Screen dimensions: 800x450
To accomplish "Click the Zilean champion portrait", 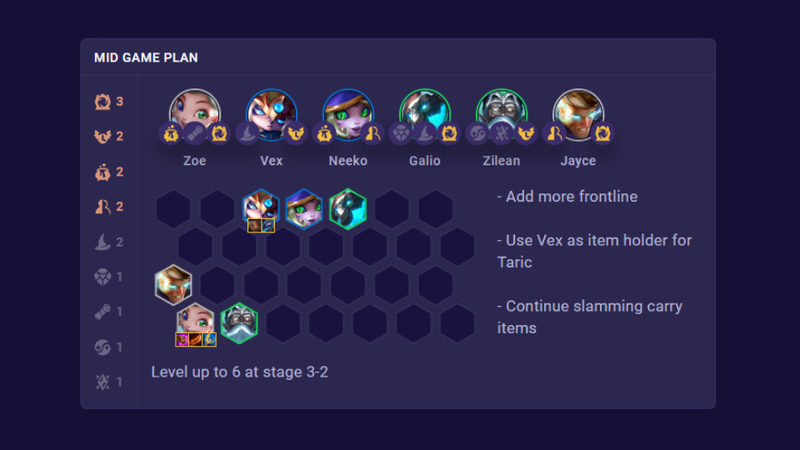I will [x=502, y=114].
